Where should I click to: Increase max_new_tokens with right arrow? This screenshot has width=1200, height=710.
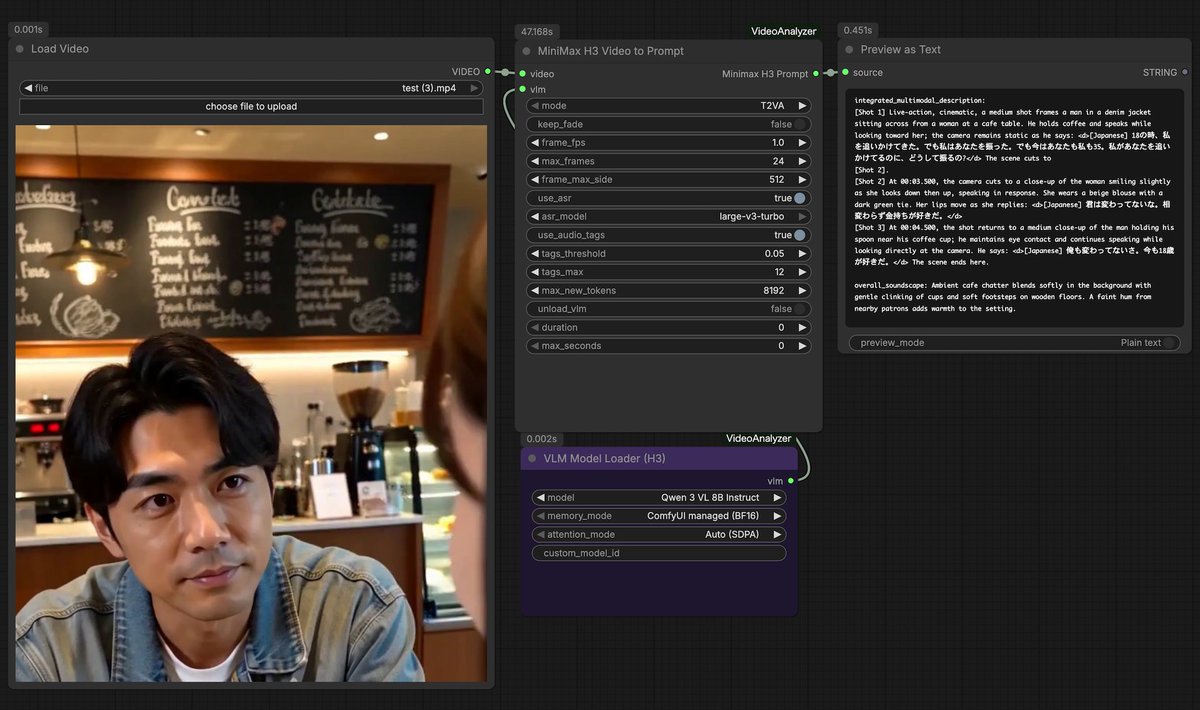pos(802,290)
